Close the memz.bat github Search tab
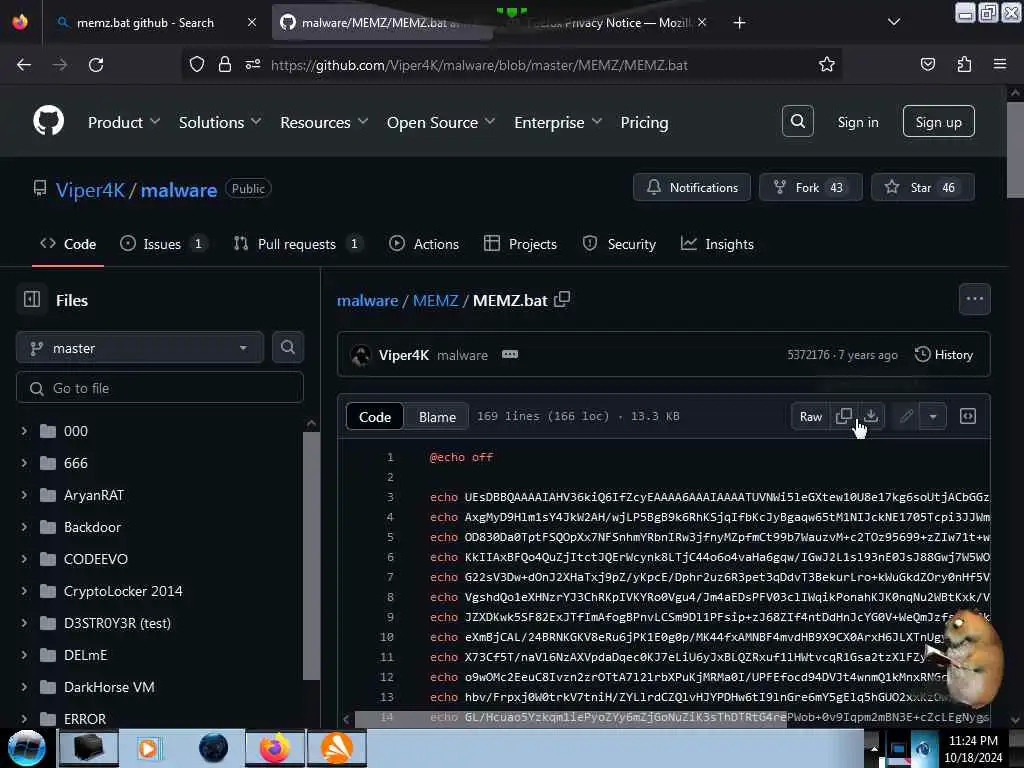 click(x=251, y=22)
